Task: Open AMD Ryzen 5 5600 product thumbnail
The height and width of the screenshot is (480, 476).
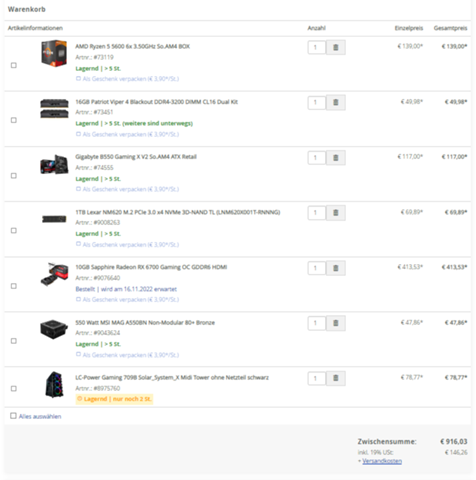Action: click(x=54, y=53)
